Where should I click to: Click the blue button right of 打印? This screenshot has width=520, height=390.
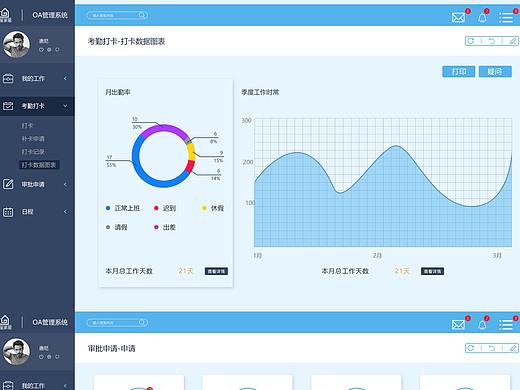[x=495, y=71]
